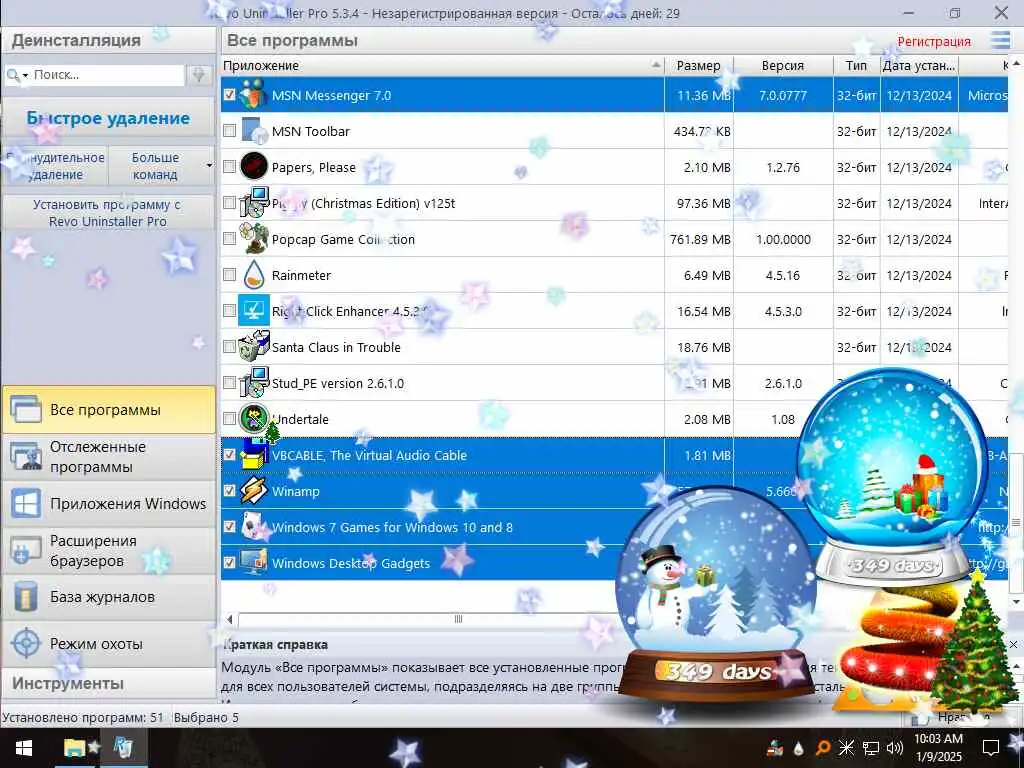Click the Больше команд button
Screen dimensions: 1024x768
(155, 166)
